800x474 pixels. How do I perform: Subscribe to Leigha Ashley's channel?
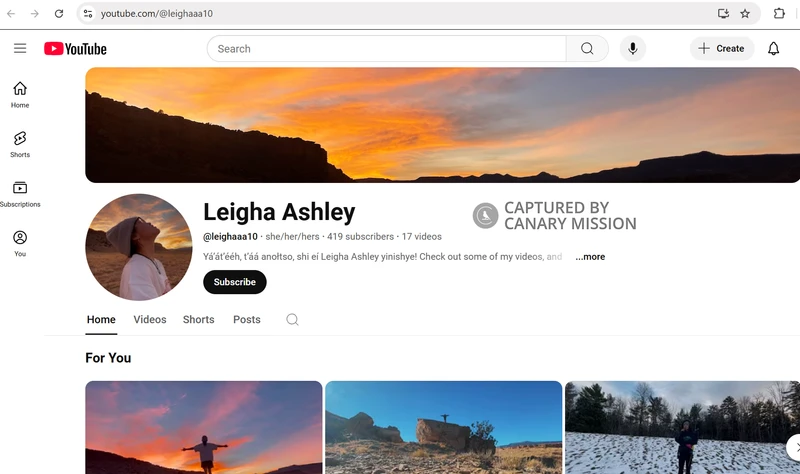click(235, 282)
